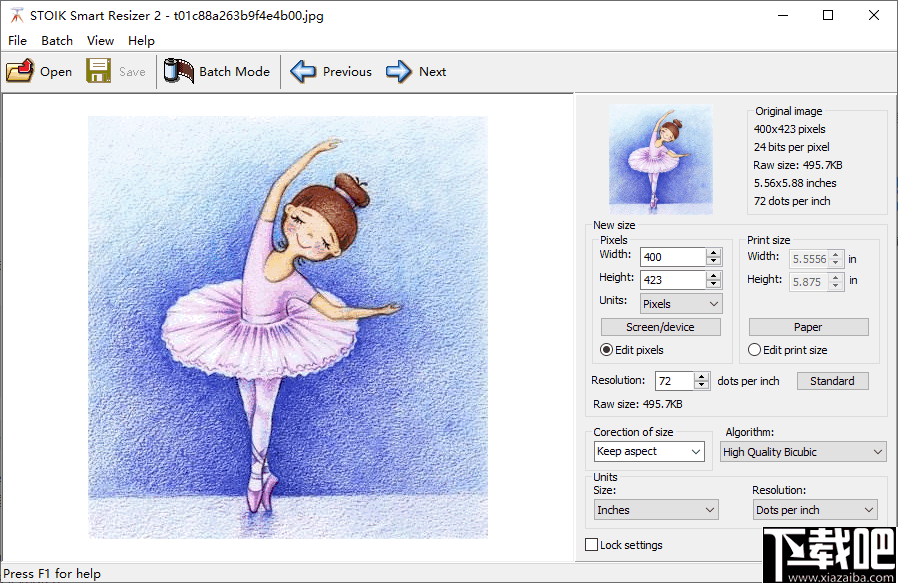
Task: Enable the Lock settings checkbox
Action: 591,545
